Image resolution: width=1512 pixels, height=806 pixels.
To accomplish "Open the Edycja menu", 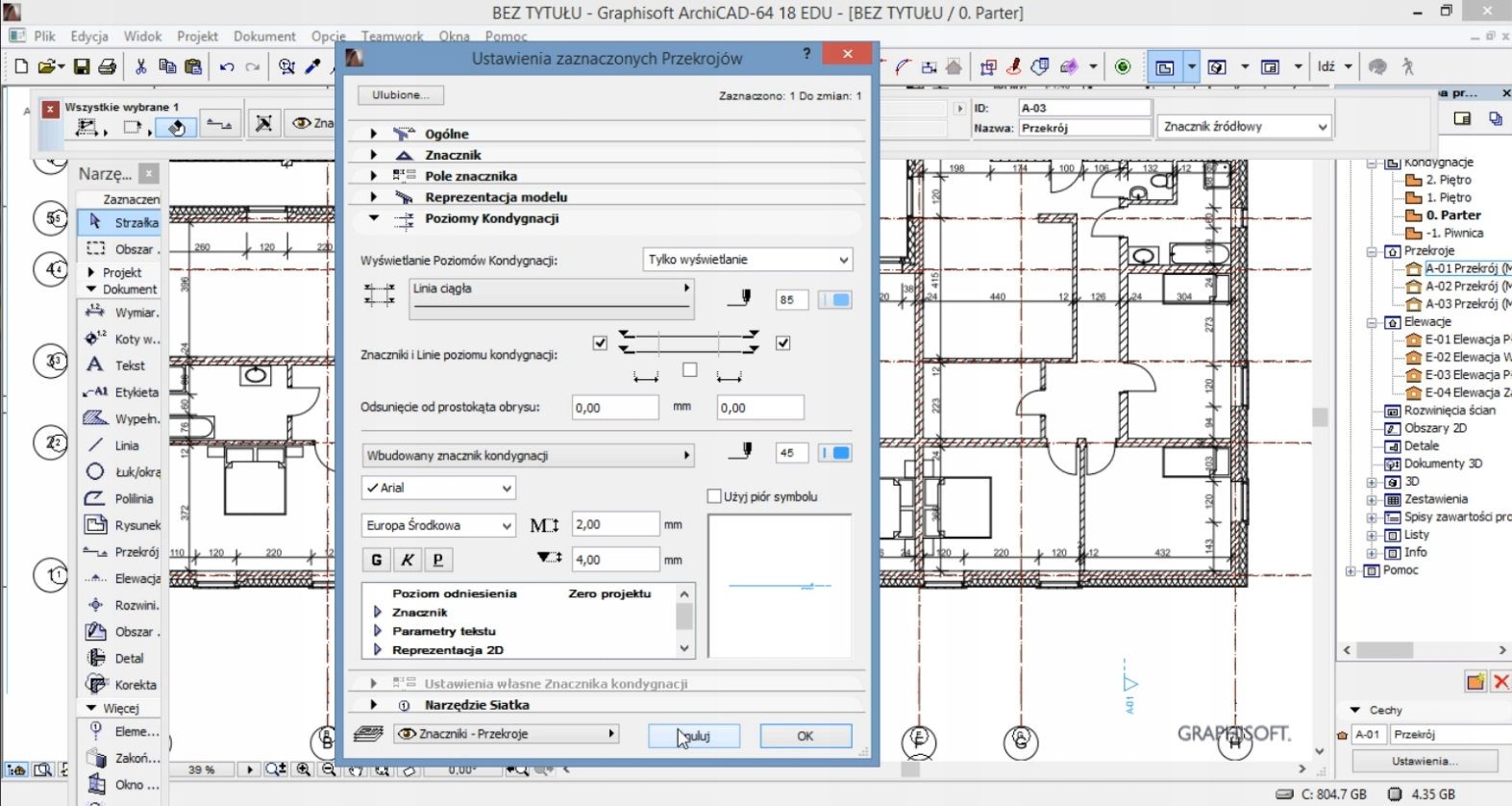I will (89, 37).
